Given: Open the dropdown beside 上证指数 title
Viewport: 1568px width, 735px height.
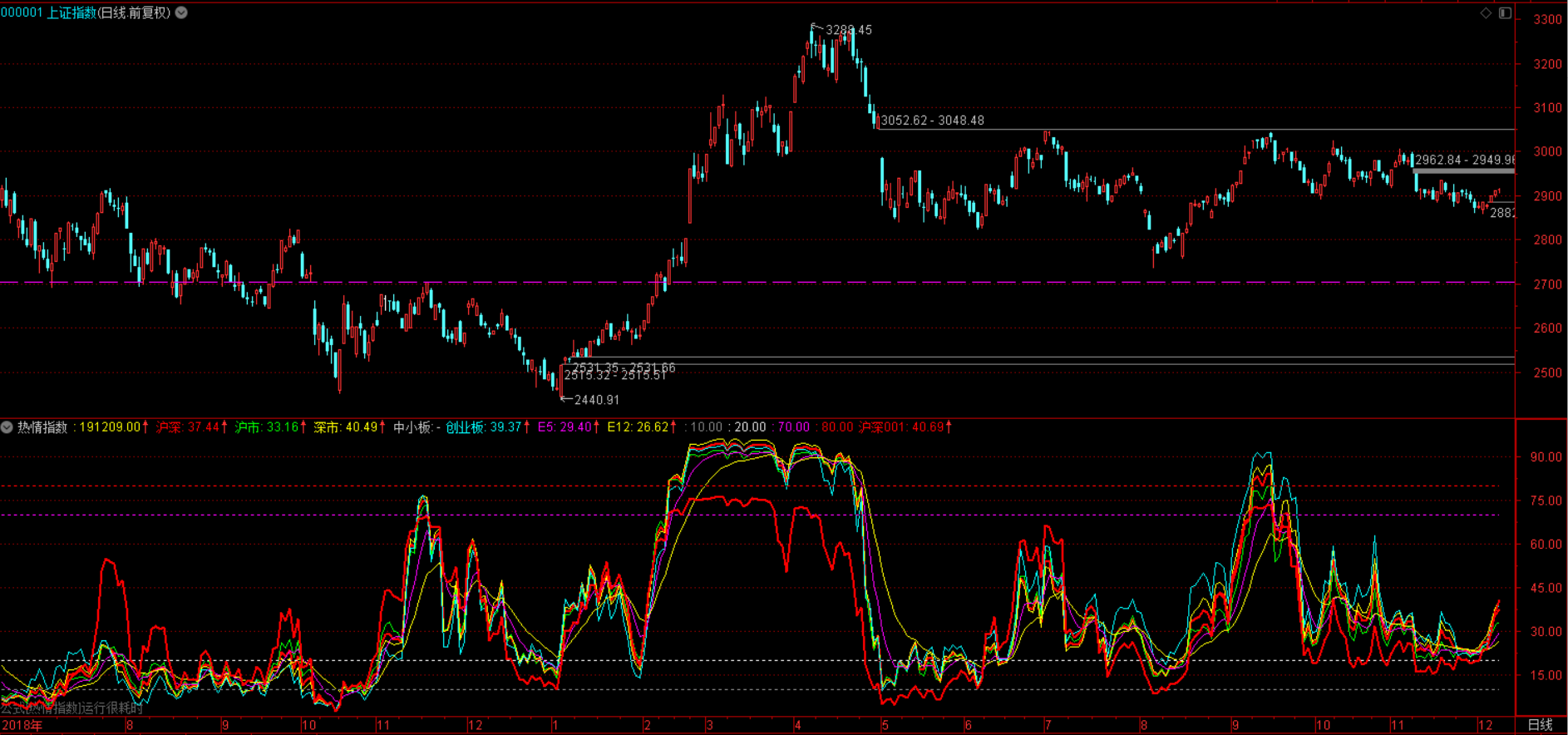Looking at the screenshot, I should (181, 12).
